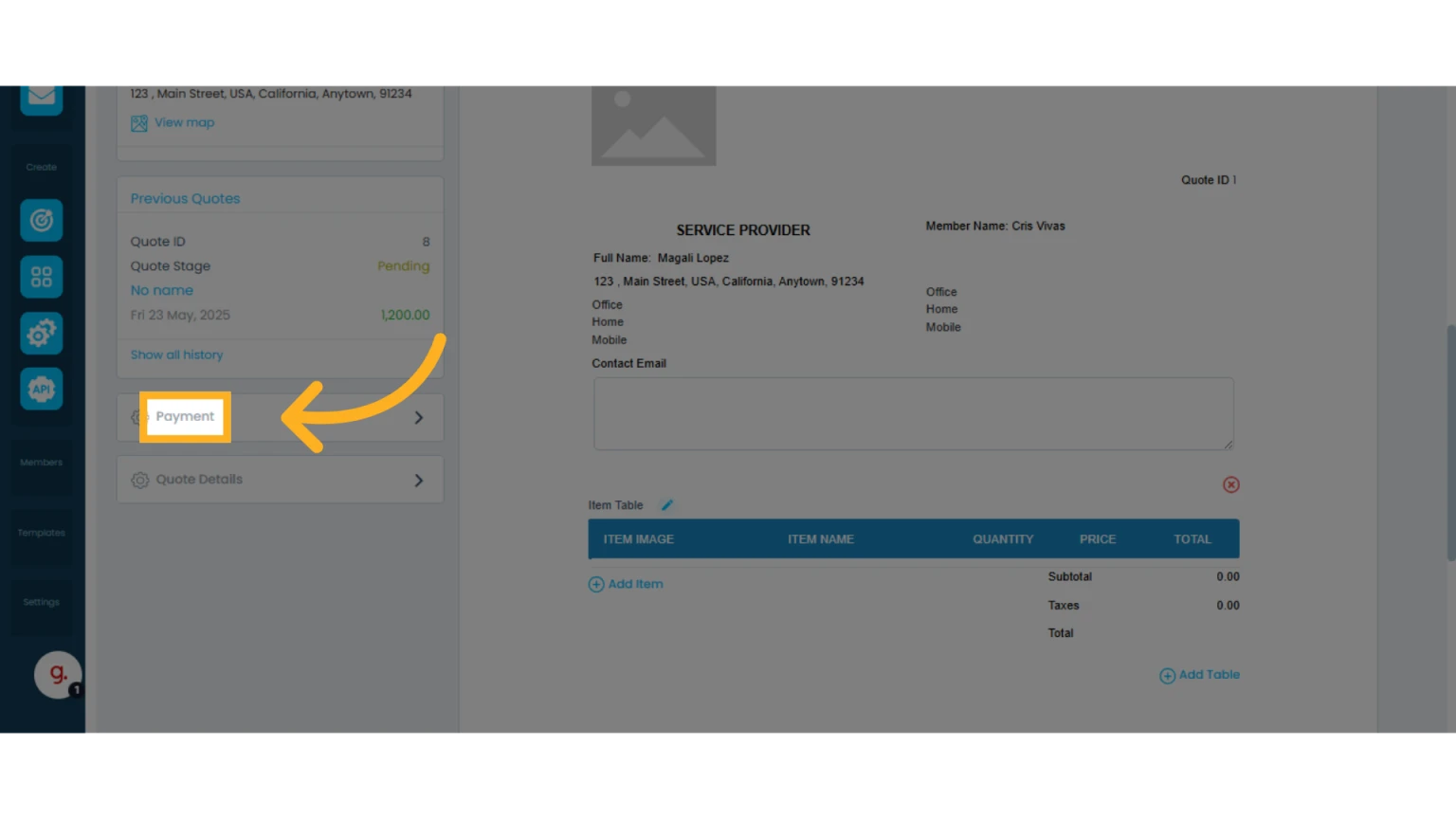Click the Pending quote stage value
The height and width of the screenshot is (819, 1456).
[x=404, y=266]
